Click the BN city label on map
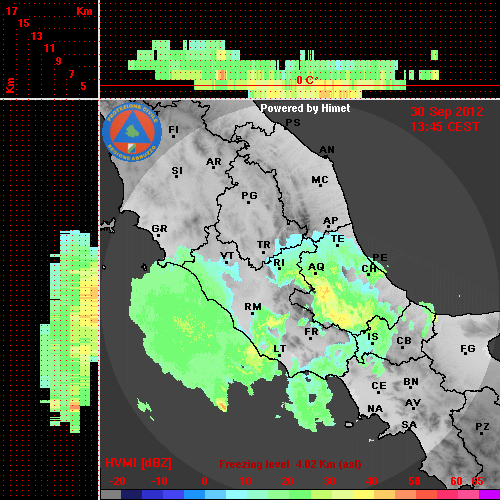This screenshot has width=500, height=500. pos(411,381)
